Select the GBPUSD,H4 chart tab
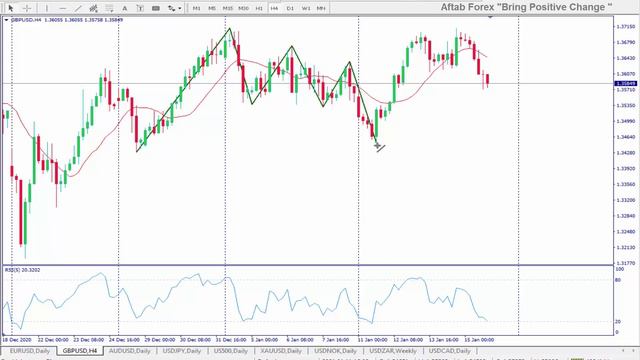Viewport: 640px width, 360px height. click(80, 351)
